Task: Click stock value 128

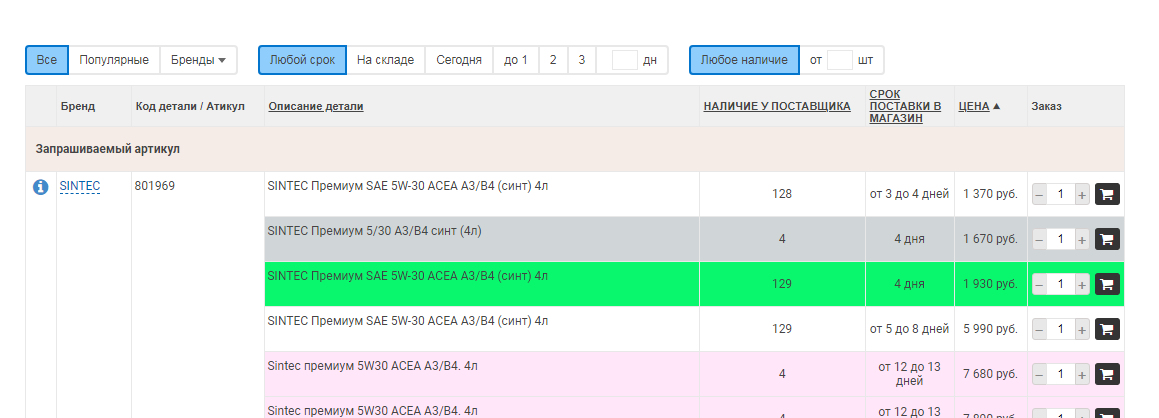Action: click(x=781, y=194)
